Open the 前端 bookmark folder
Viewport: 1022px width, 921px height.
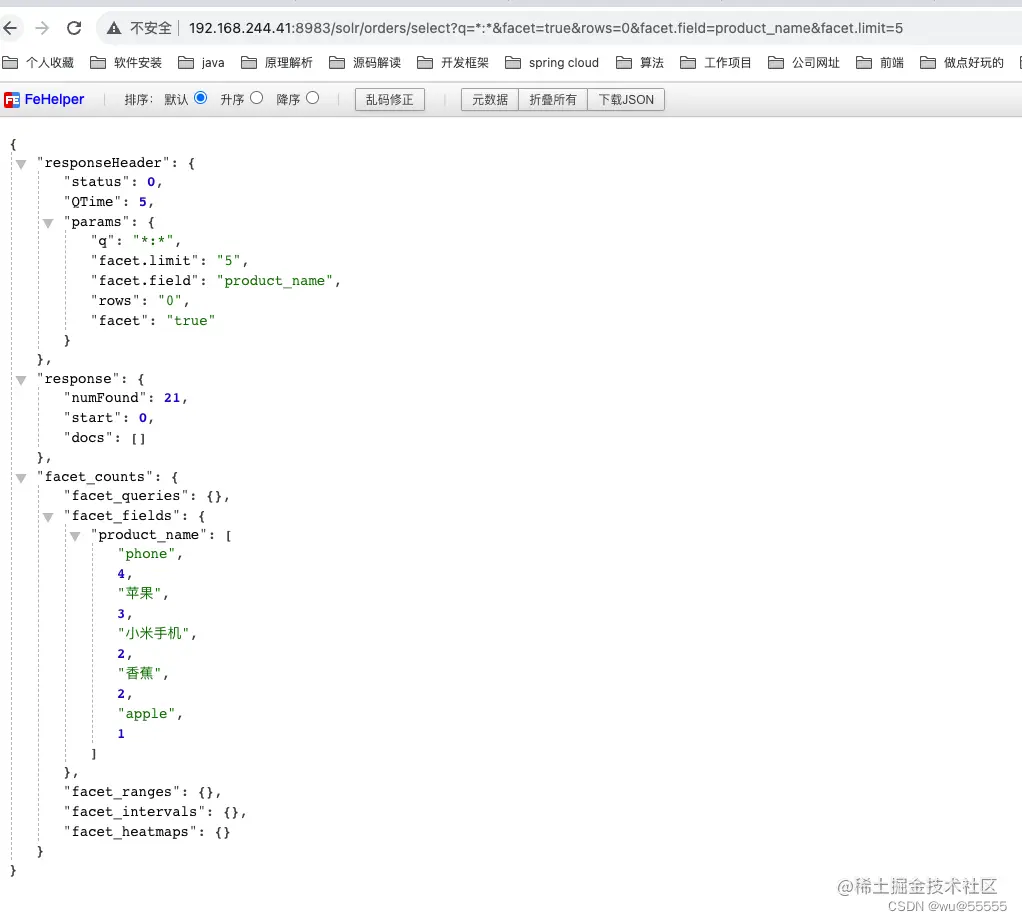click(x=880, y=63)
